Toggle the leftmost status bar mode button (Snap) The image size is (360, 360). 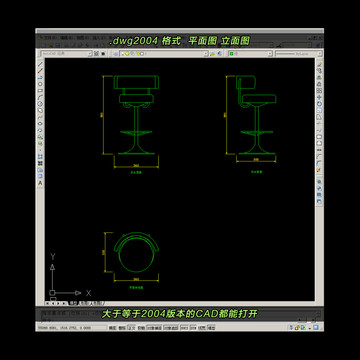[x=113, y=328]
